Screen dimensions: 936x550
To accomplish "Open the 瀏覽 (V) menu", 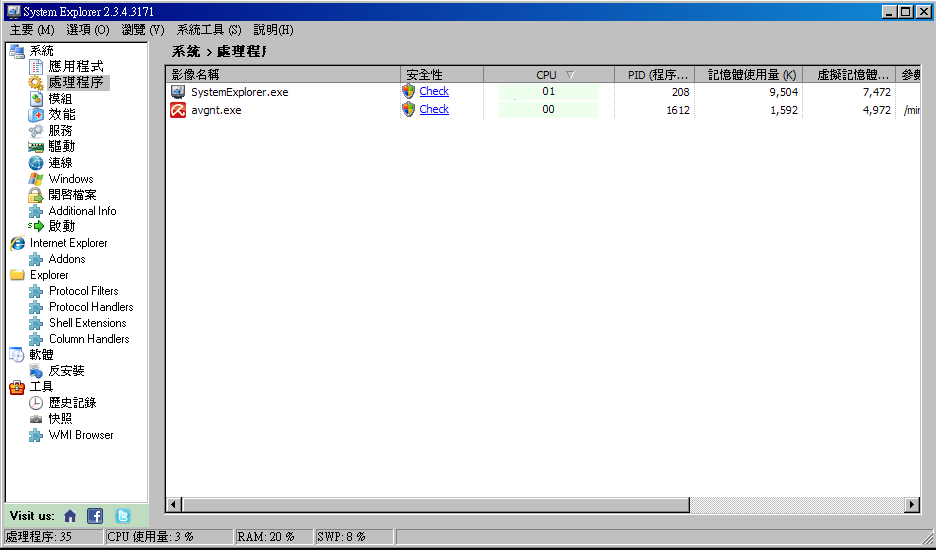I will click(x=143, y=30).
